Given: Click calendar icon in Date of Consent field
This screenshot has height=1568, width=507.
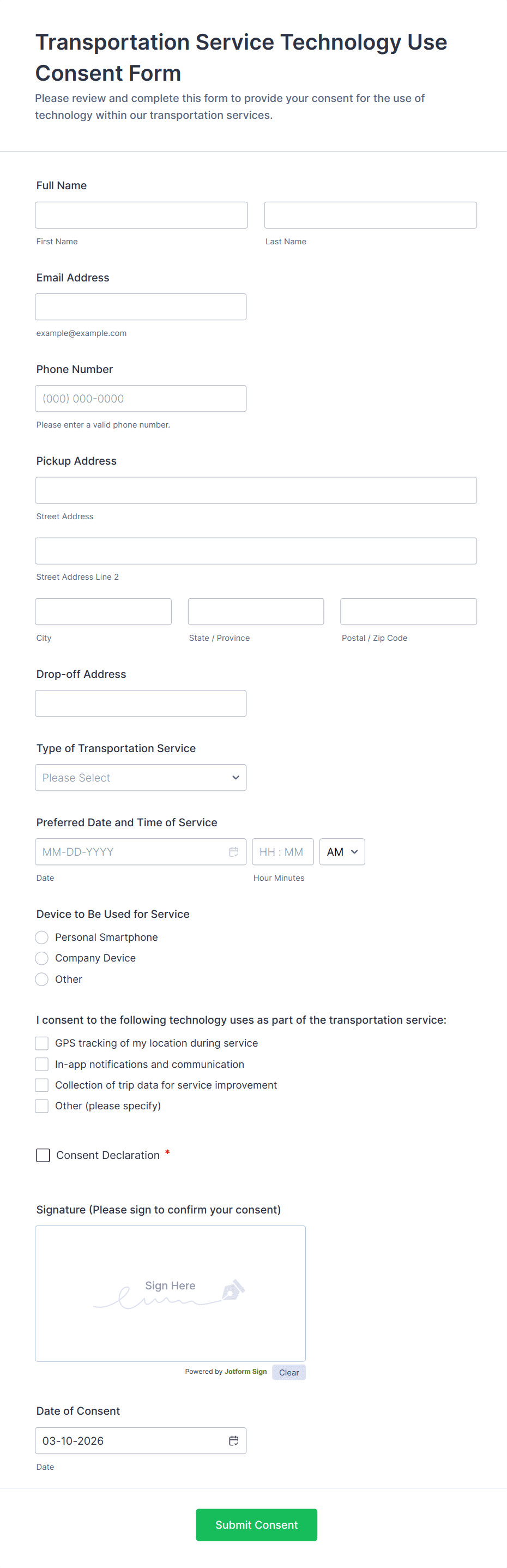Looking at the screenshot, I should point(233,1440).
